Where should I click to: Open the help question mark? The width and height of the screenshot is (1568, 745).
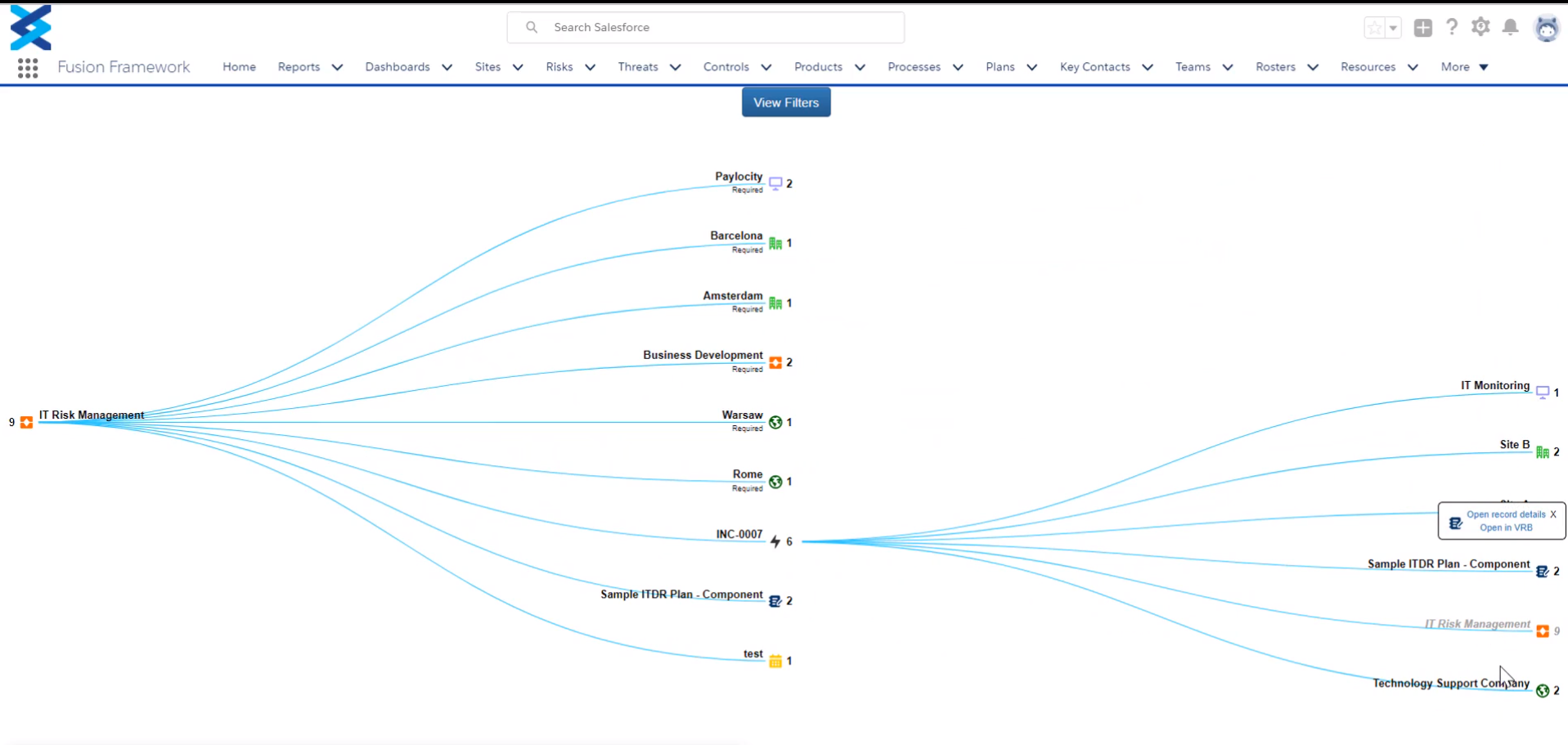pyautogui.click(x=1452, y=27)
